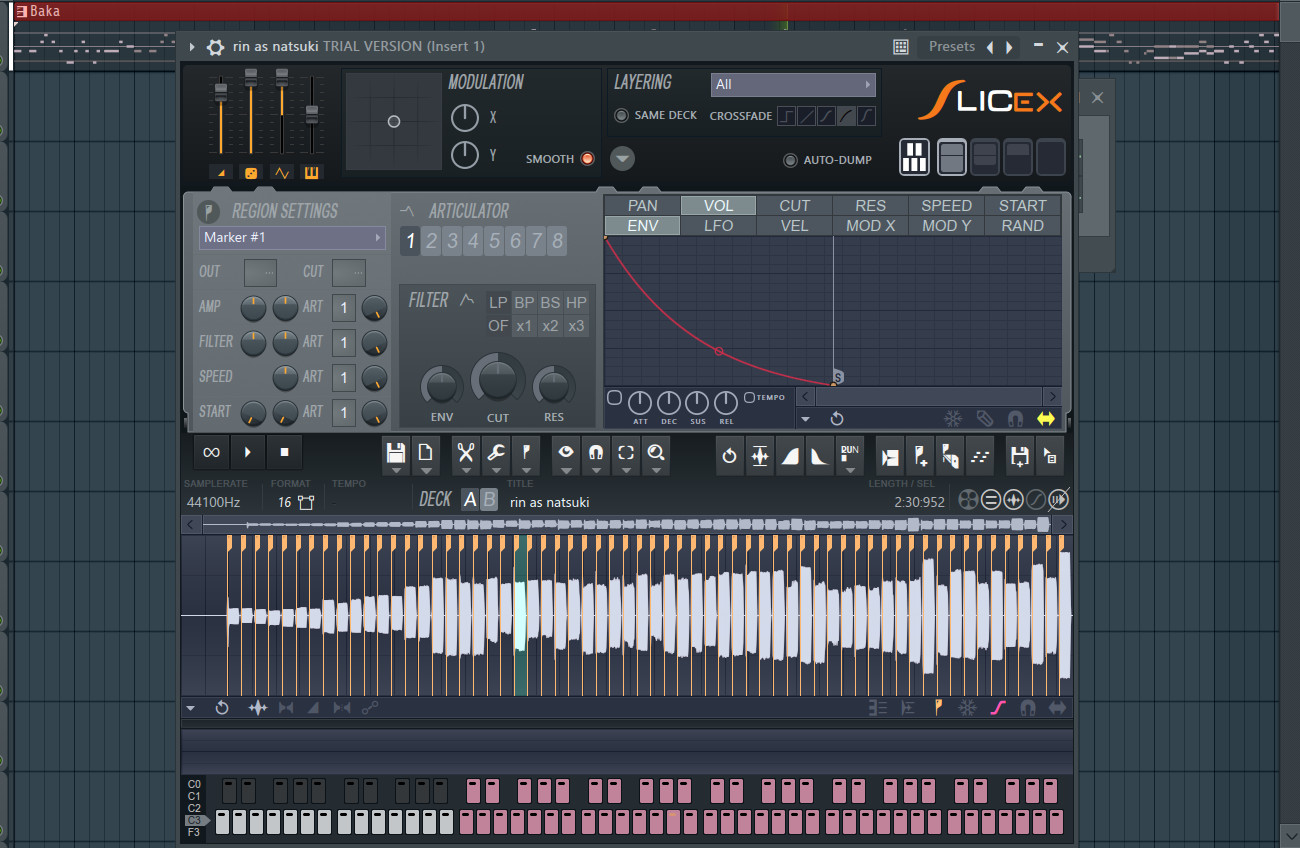
Task: Select the HP filter type
Action: [576, 302]
